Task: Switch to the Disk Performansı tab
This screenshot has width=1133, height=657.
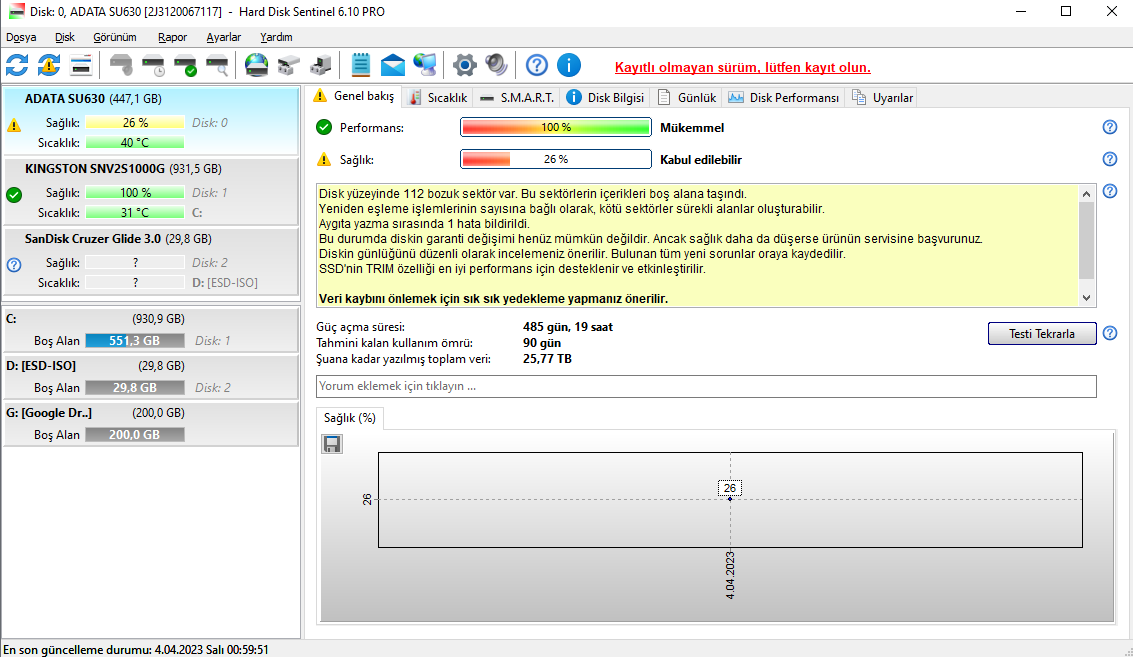Action: pos(784,98)
